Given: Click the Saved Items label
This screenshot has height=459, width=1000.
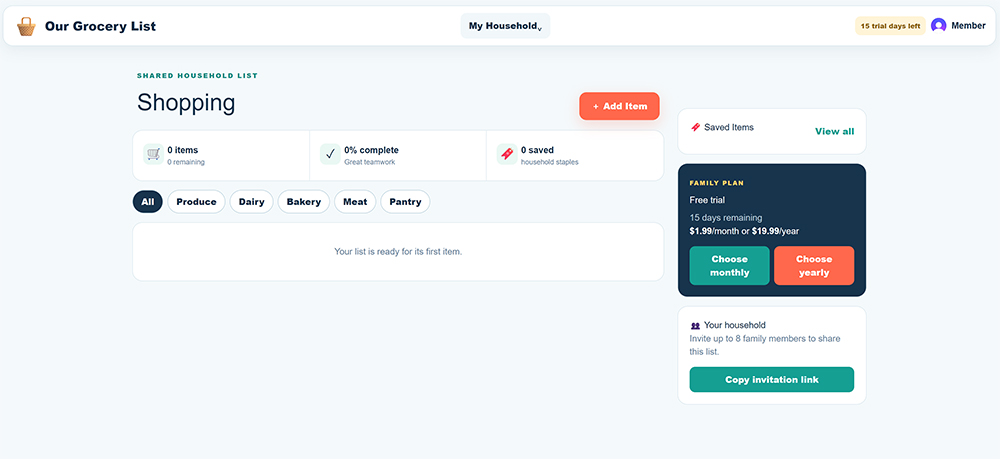Looking at the screenshot, I should [x=729, y=127].
